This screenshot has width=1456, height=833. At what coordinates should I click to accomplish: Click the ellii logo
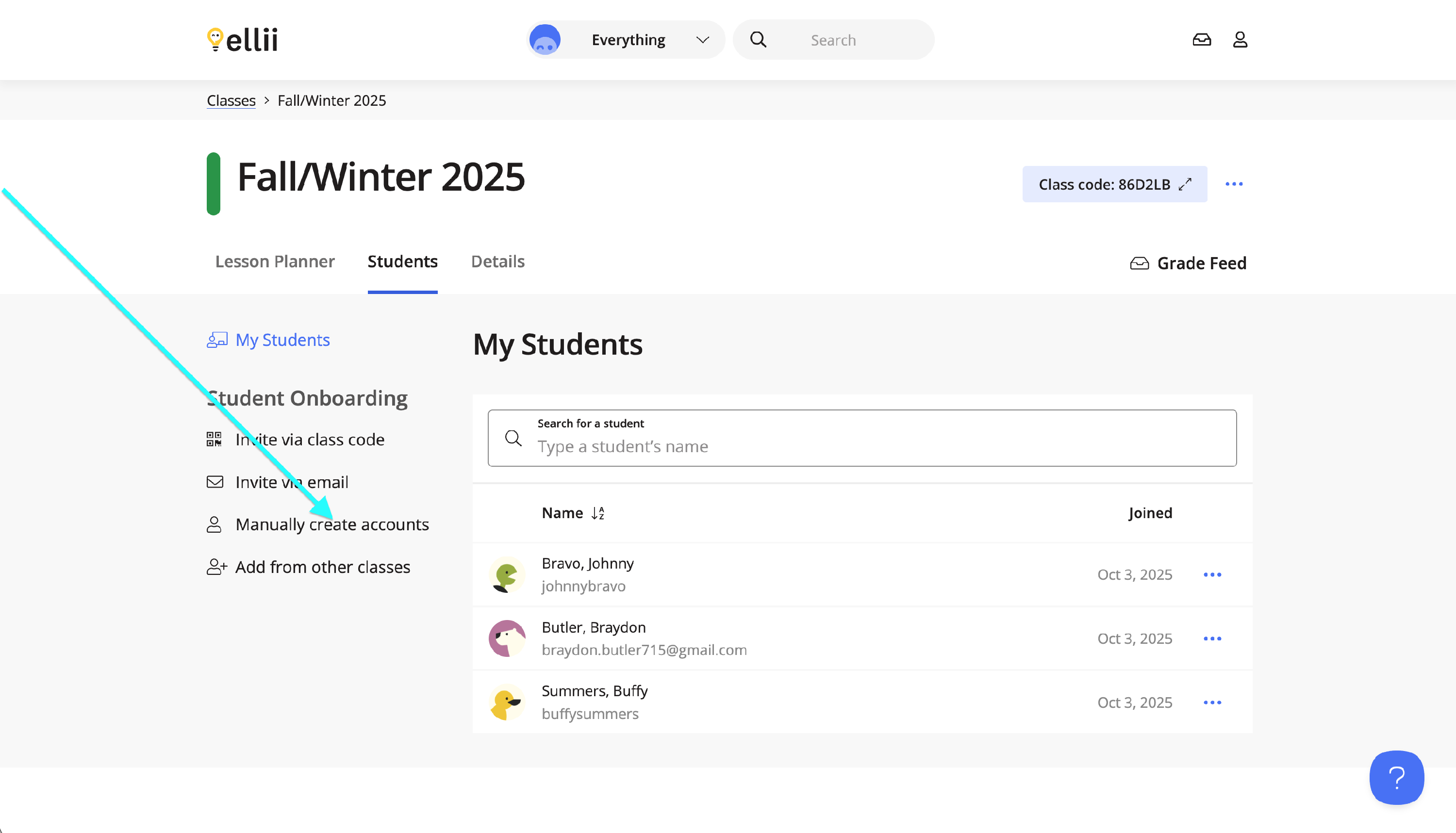click(x=242, y=39)
